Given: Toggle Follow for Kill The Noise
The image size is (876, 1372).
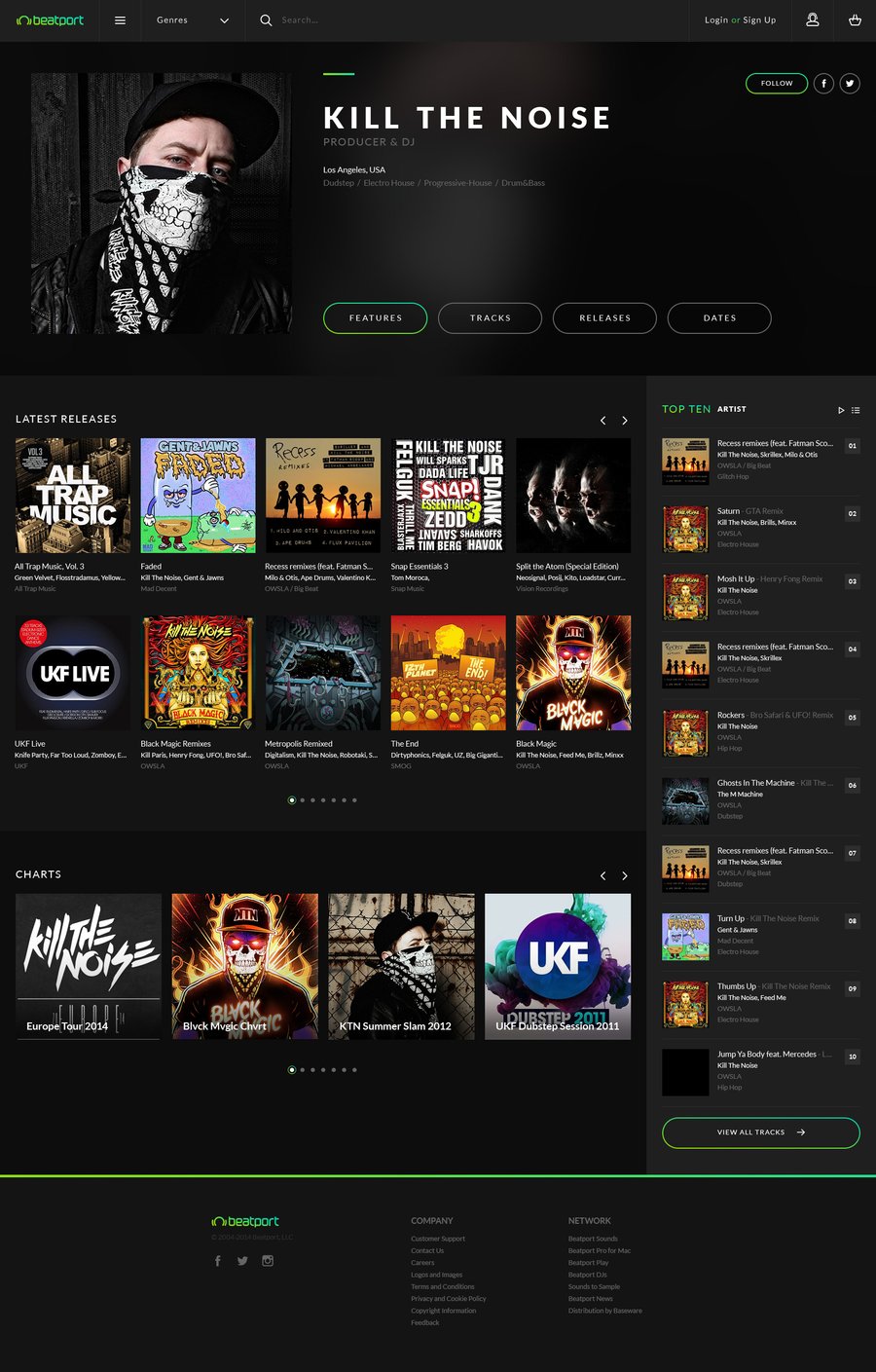Looking at the screenshot, I should (777, 84).
